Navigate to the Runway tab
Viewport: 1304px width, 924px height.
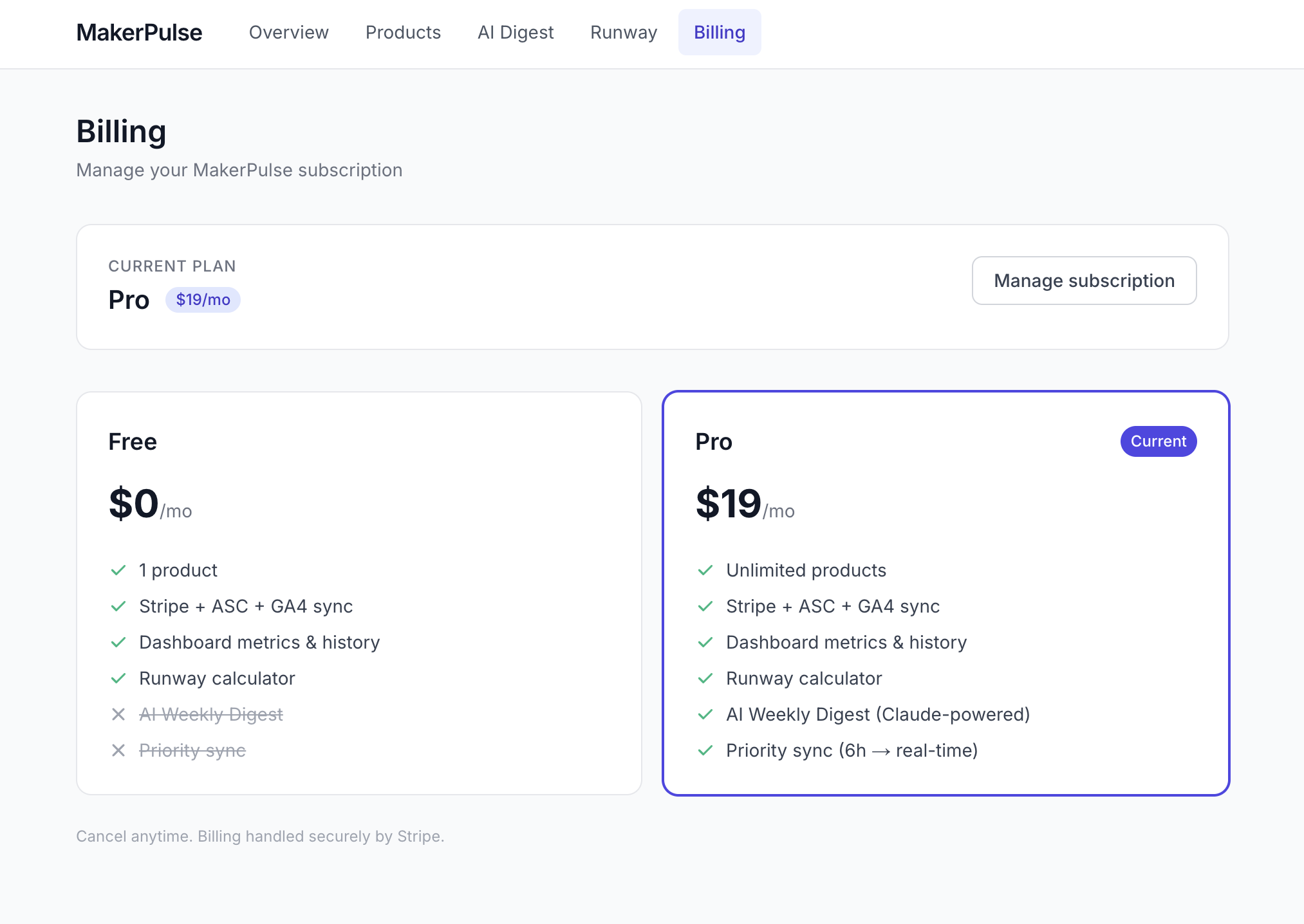click(x=624, y=32)
